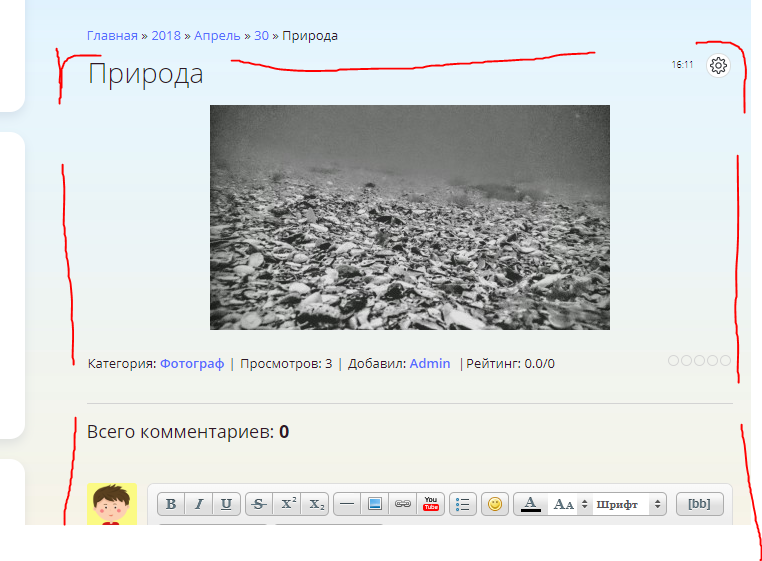This screenshot has height=561, width=762.
Task: Open the text color picker
Action: tap(531, 504)
